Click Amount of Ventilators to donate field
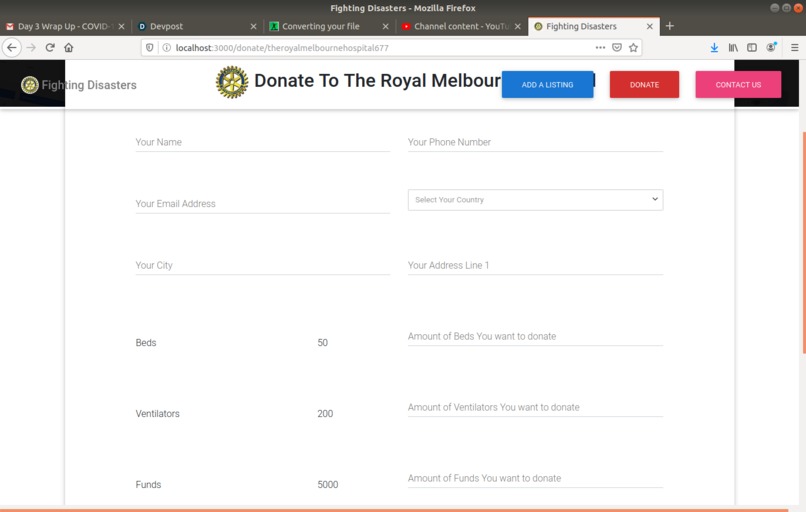The image size is (806, 512). tap(535, 407)
